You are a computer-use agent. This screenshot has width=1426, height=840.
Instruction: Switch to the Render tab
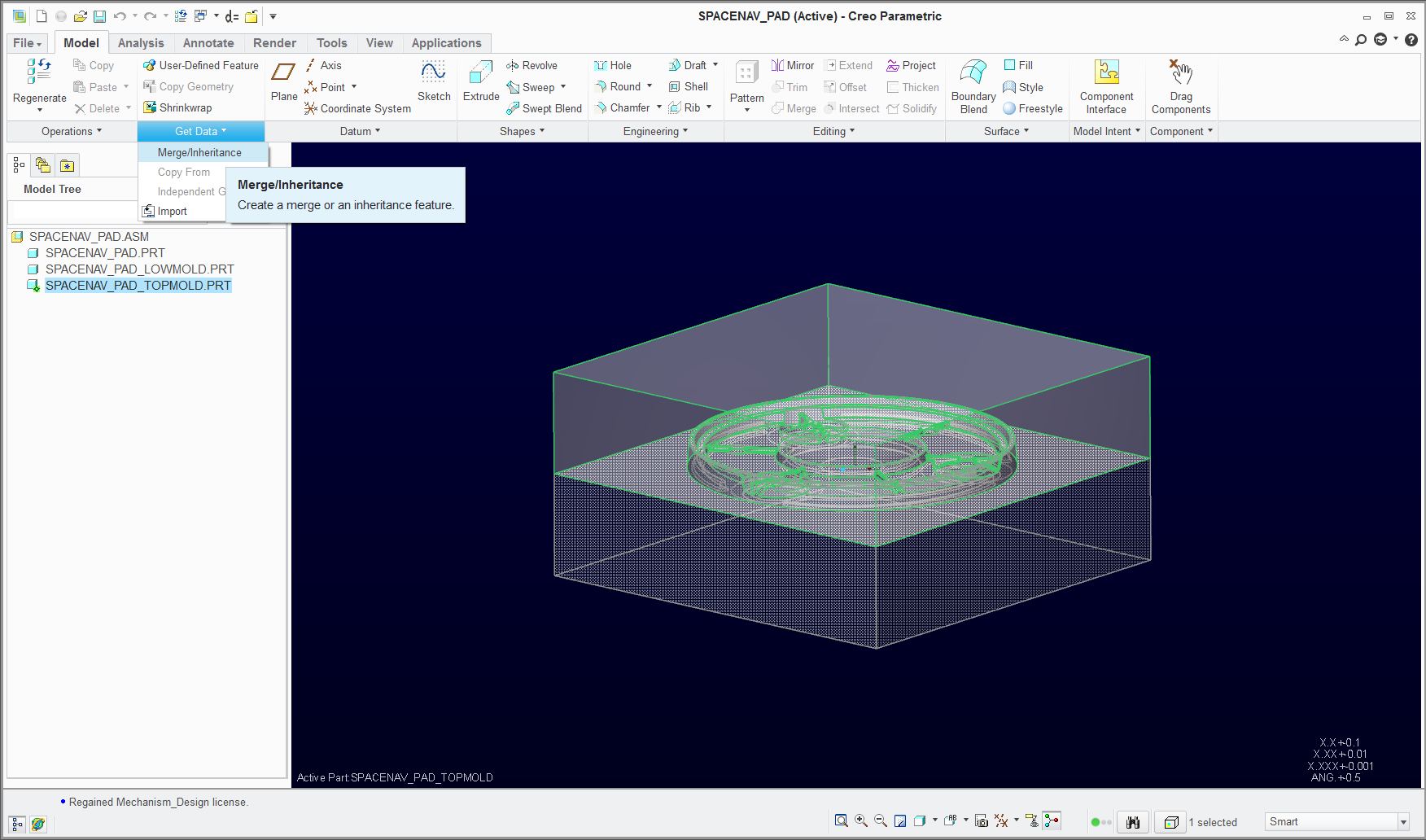(x=274, y=43)
